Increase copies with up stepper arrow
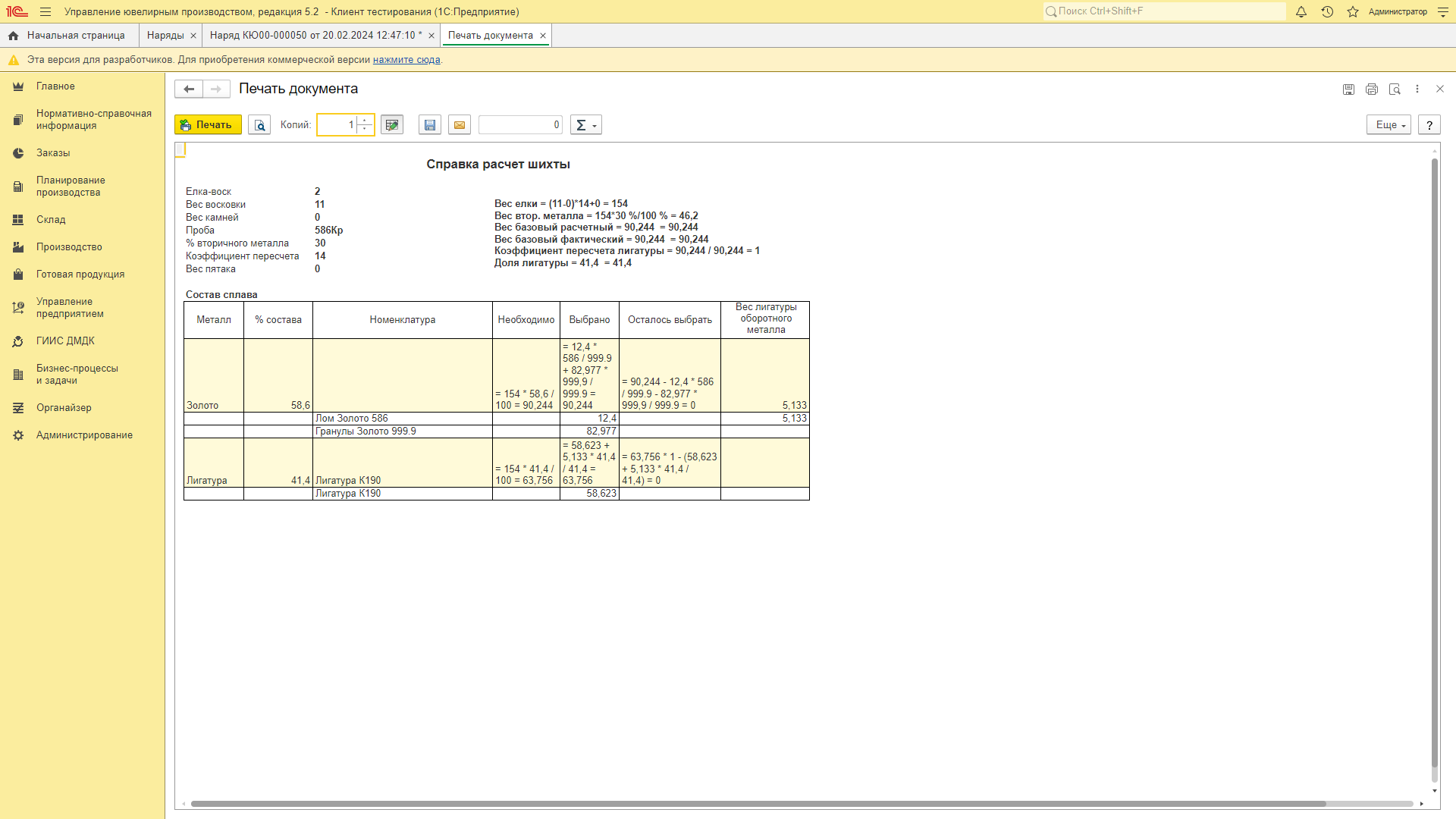Image resolution: width=1456 pixels, height=819 pixels. (366, 121)
